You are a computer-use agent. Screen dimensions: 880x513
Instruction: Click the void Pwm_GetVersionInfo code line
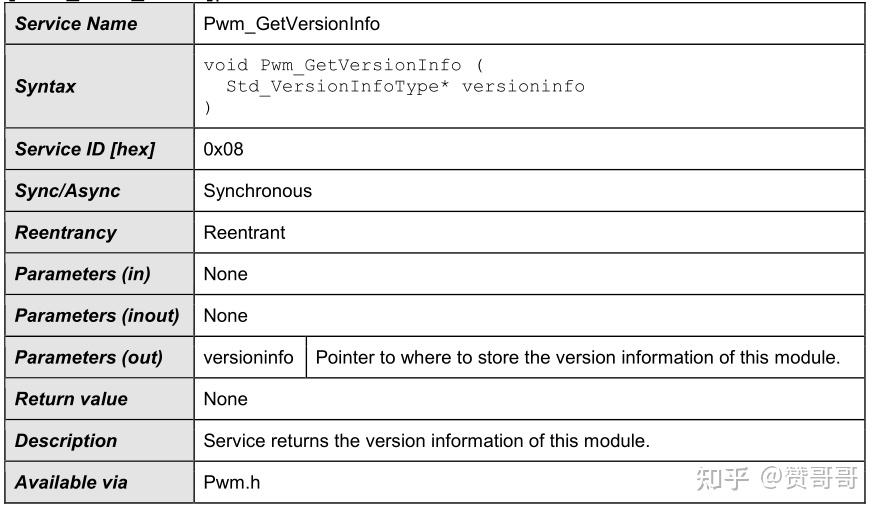pyautogui.click(x=343, y=65)
